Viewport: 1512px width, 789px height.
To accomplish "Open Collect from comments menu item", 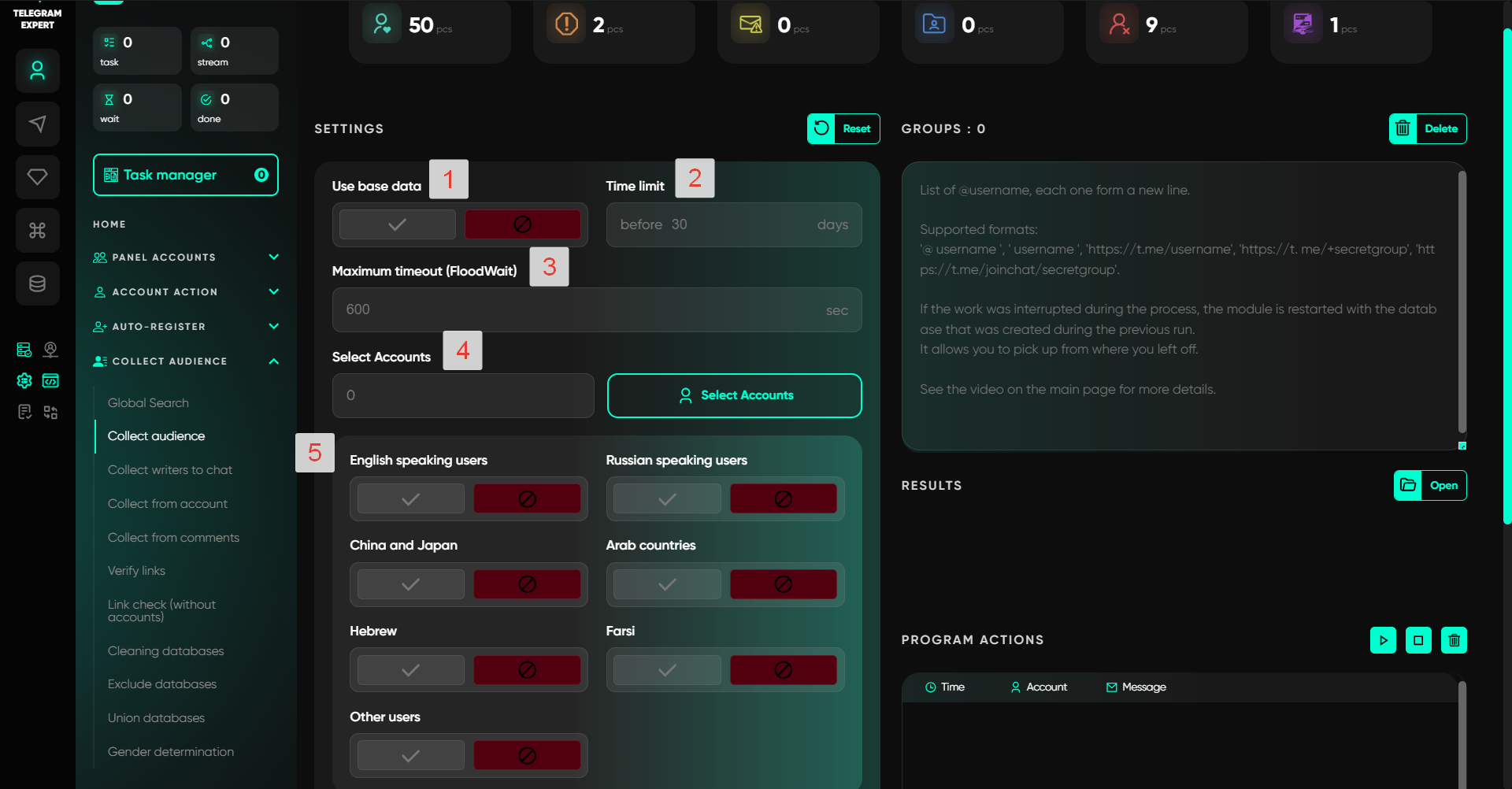I will click(x=173, y=538).
